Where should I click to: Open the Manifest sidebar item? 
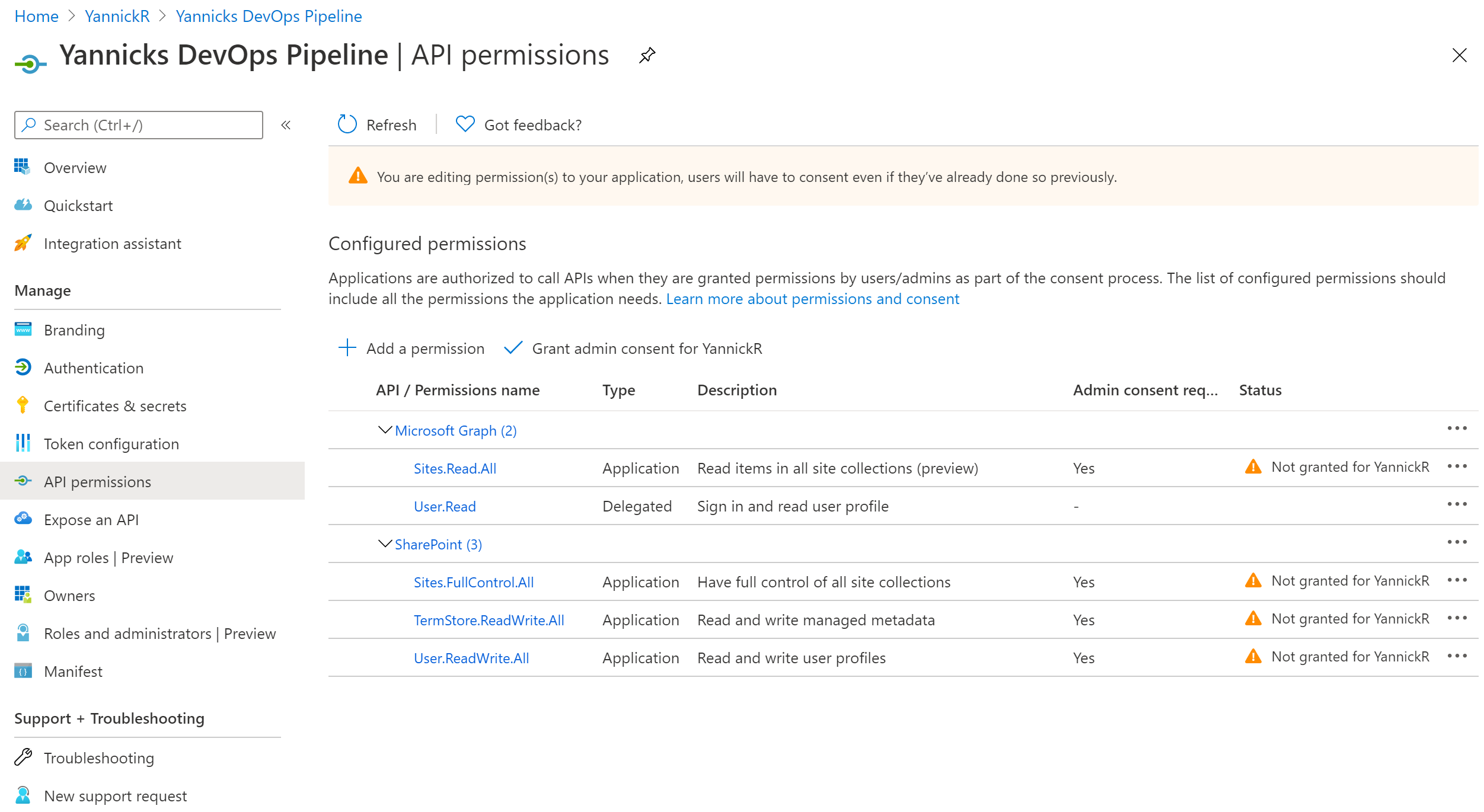73,672
